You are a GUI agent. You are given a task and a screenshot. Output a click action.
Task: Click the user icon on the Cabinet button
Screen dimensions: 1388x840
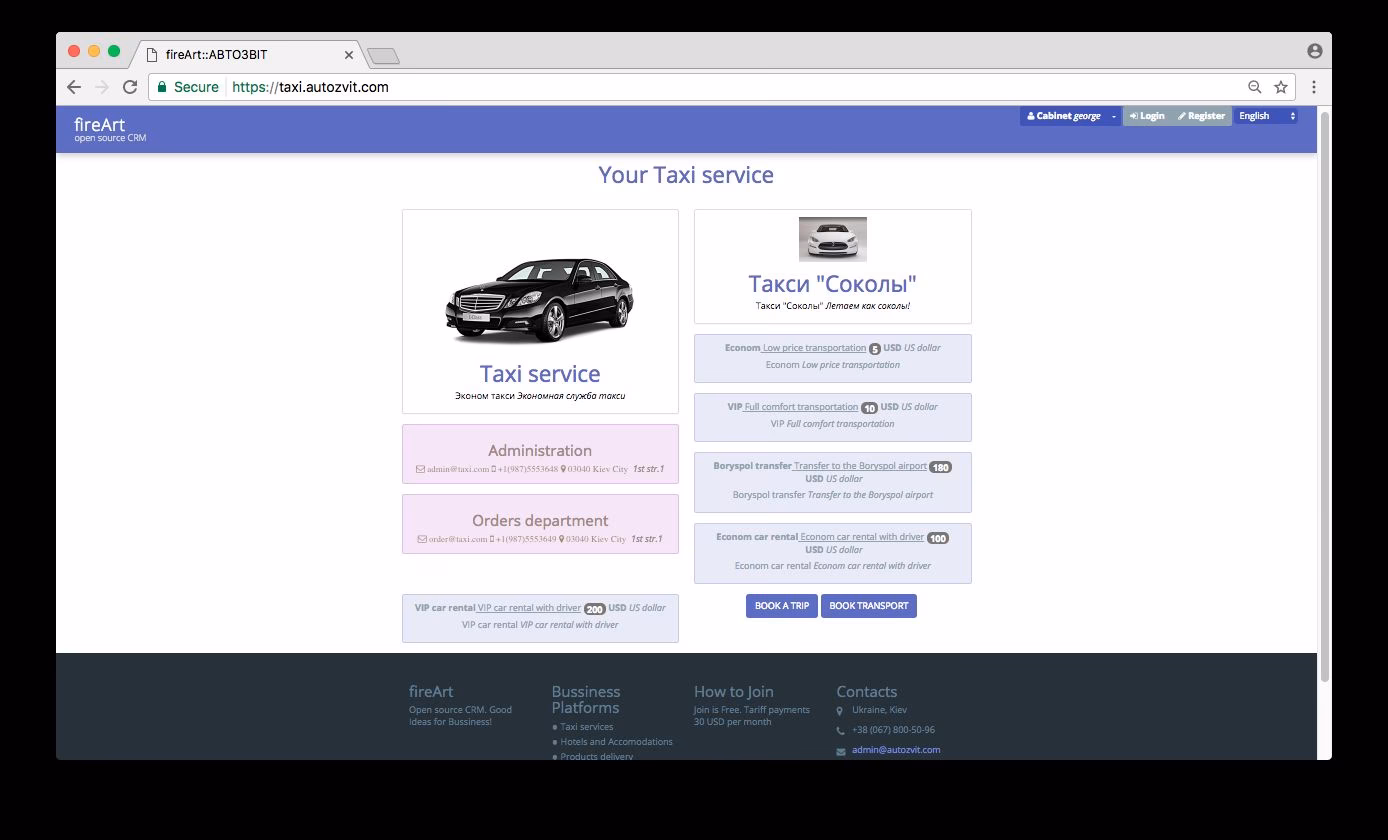(1031, 116)
